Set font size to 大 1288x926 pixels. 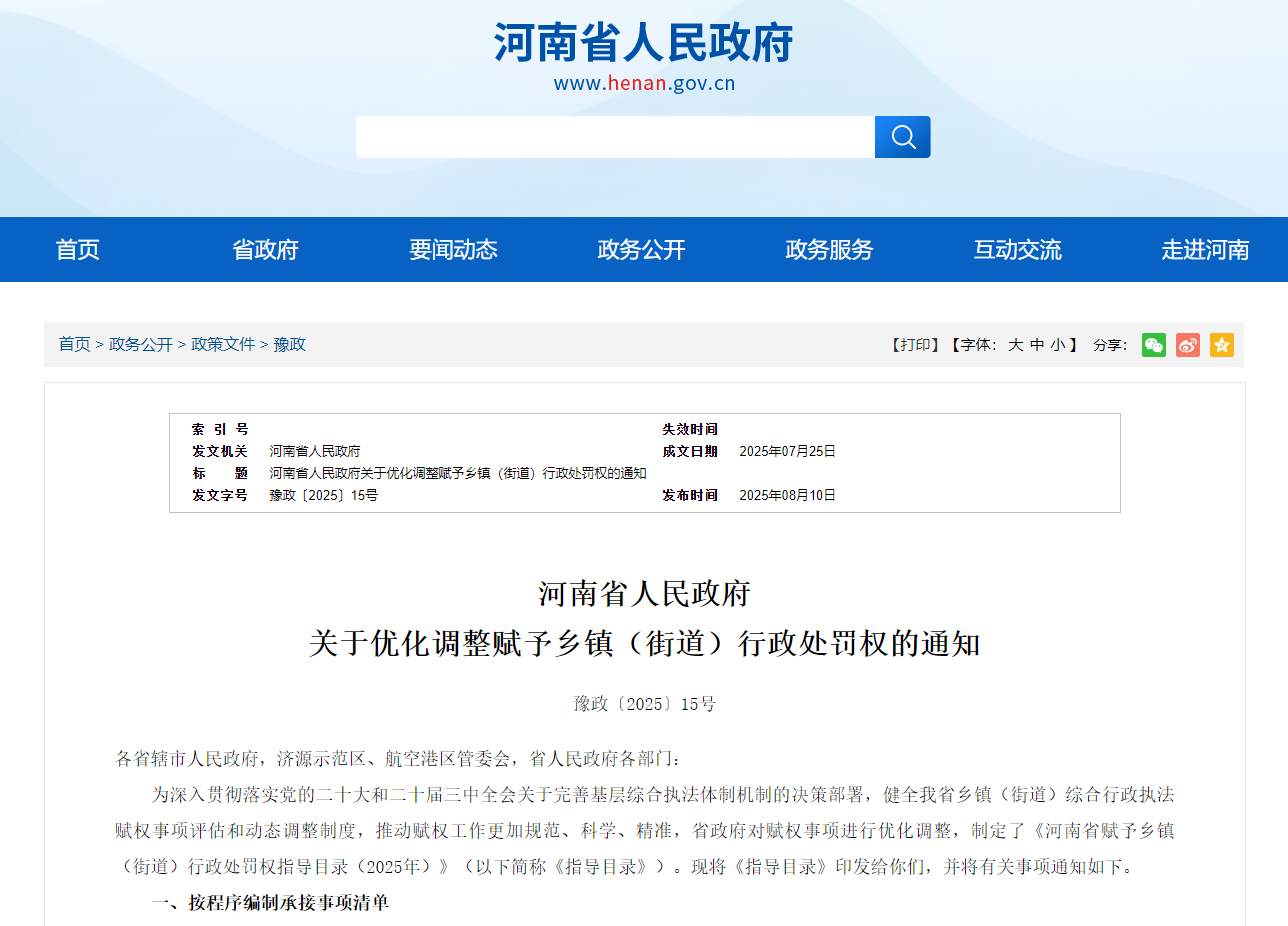click(1015, 345)
